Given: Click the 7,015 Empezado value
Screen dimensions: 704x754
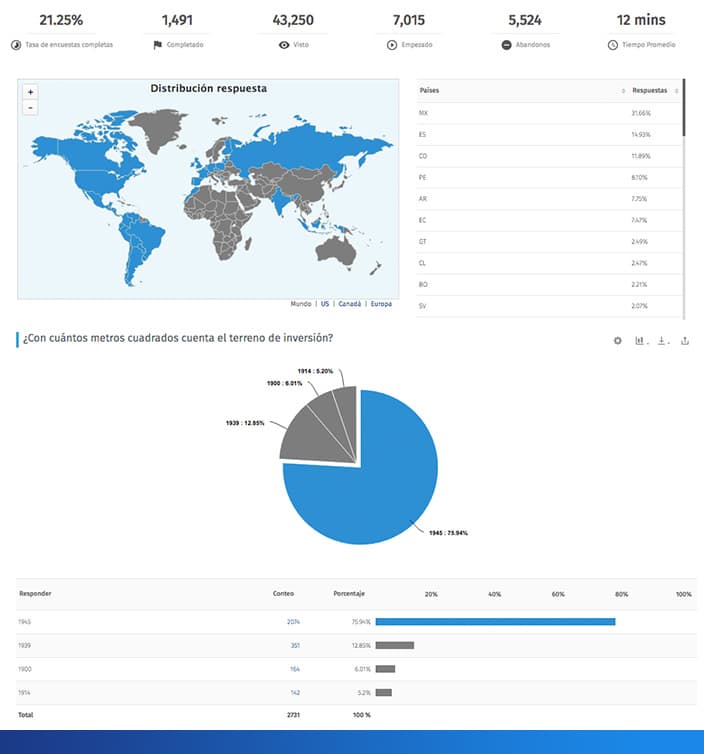Looking at the screenshot, I should click(409, 20).
